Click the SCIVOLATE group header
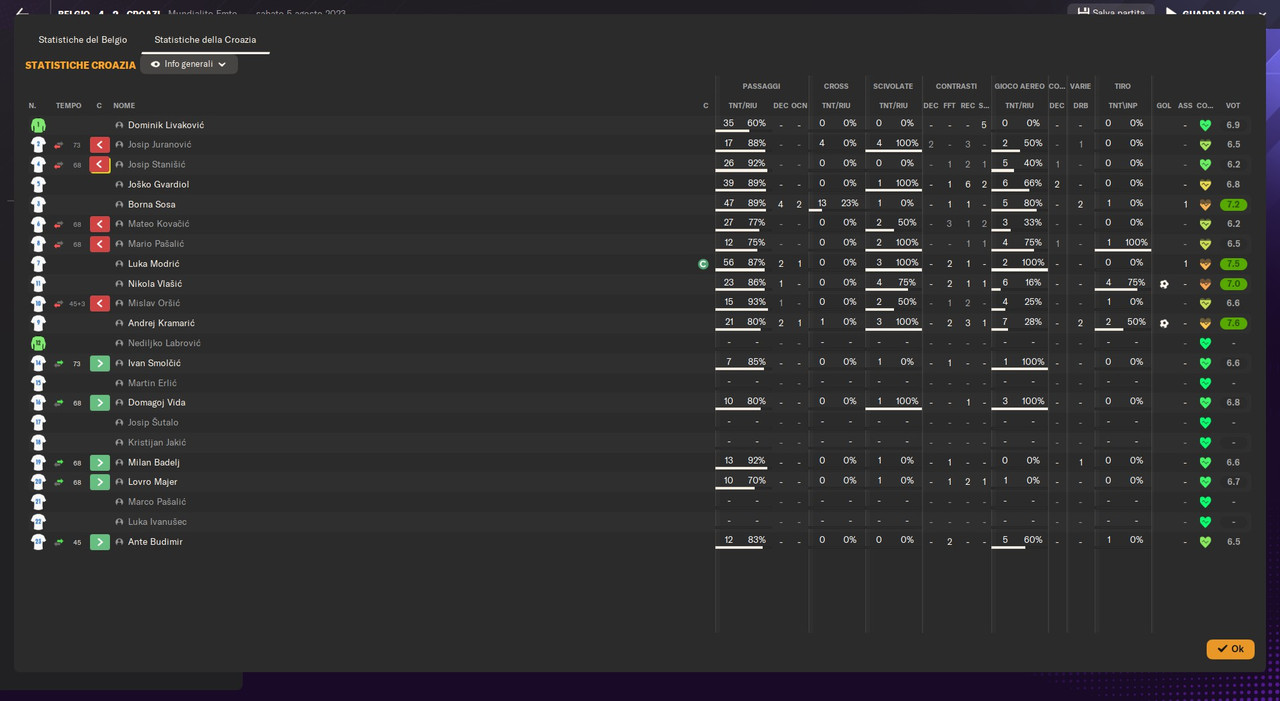The image size is (1280, 701). tap(893, 86)
